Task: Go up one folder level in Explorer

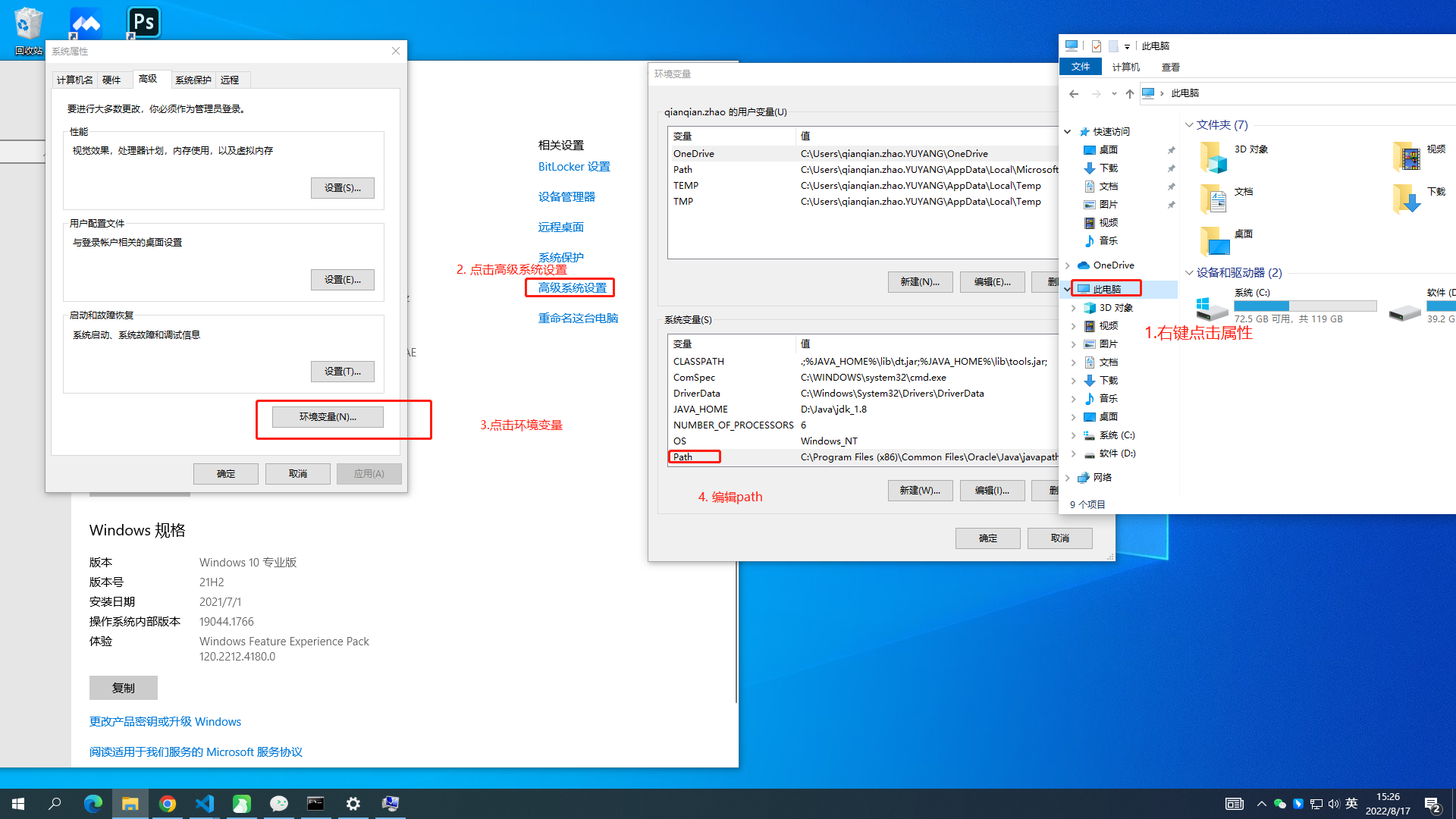Action: pyautogui.click(x=1130, y=93)
